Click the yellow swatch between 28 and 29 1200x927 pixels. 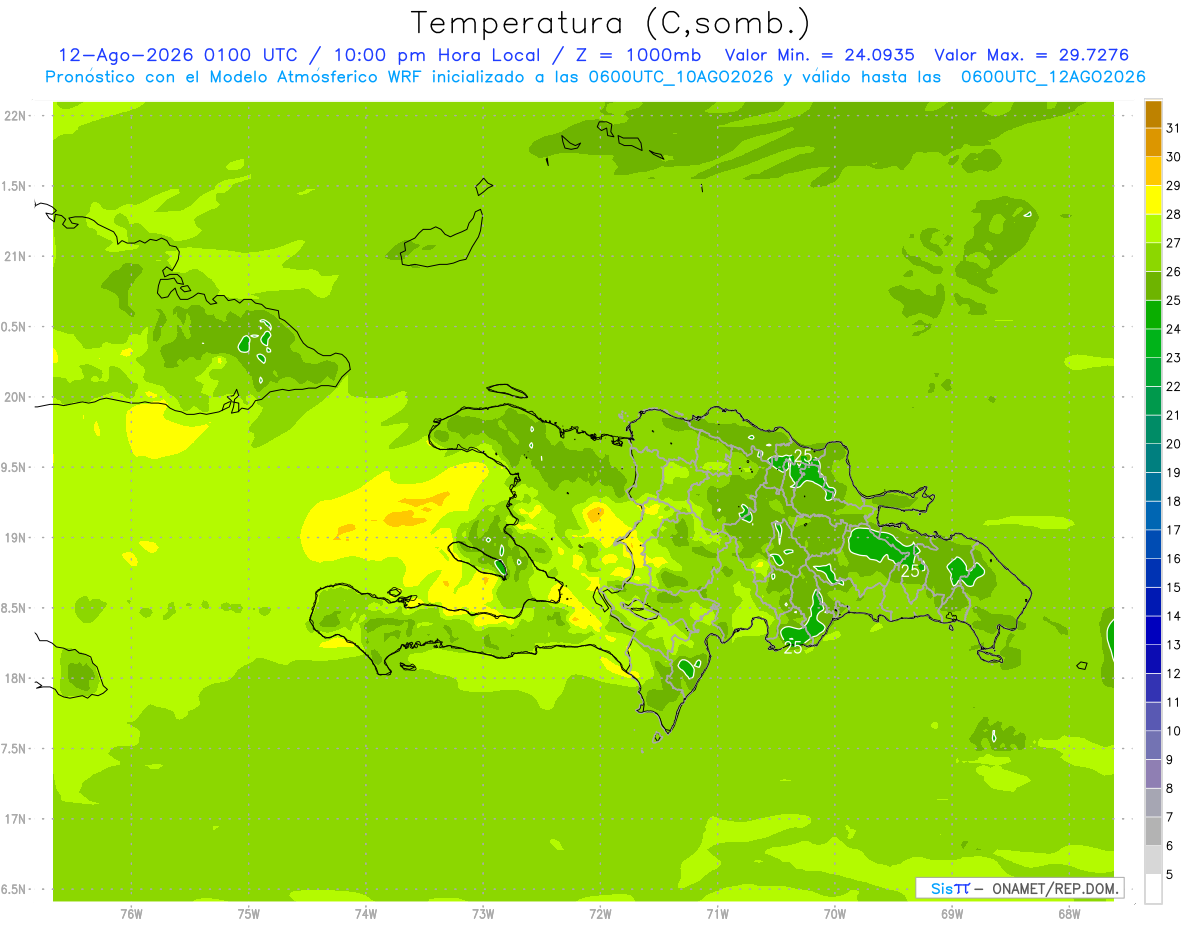[x=1153, y=200]
